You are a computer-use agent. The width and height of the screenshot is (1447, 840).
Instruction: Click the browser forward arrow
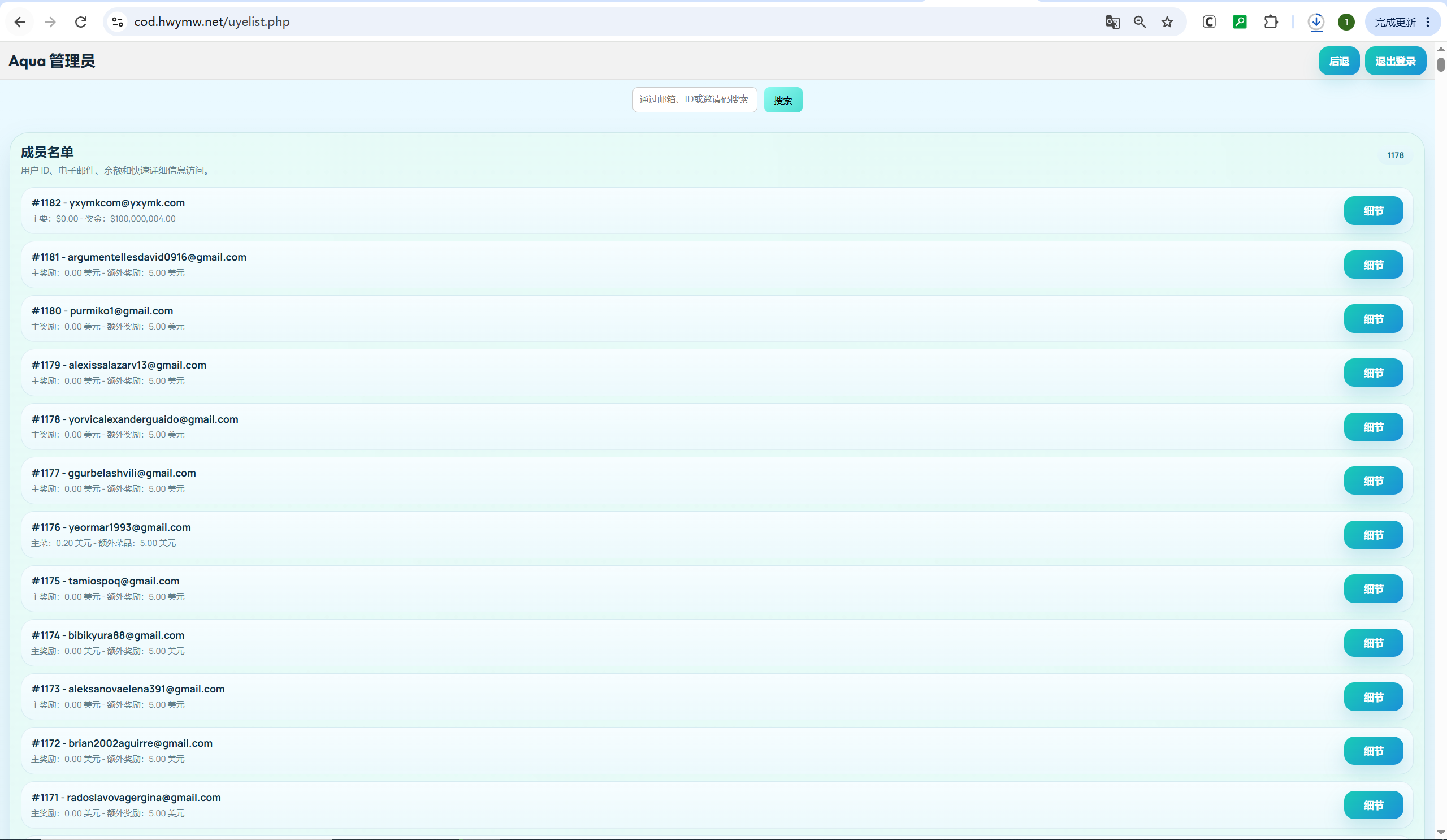pyautogui.click(x=50, y=22)
